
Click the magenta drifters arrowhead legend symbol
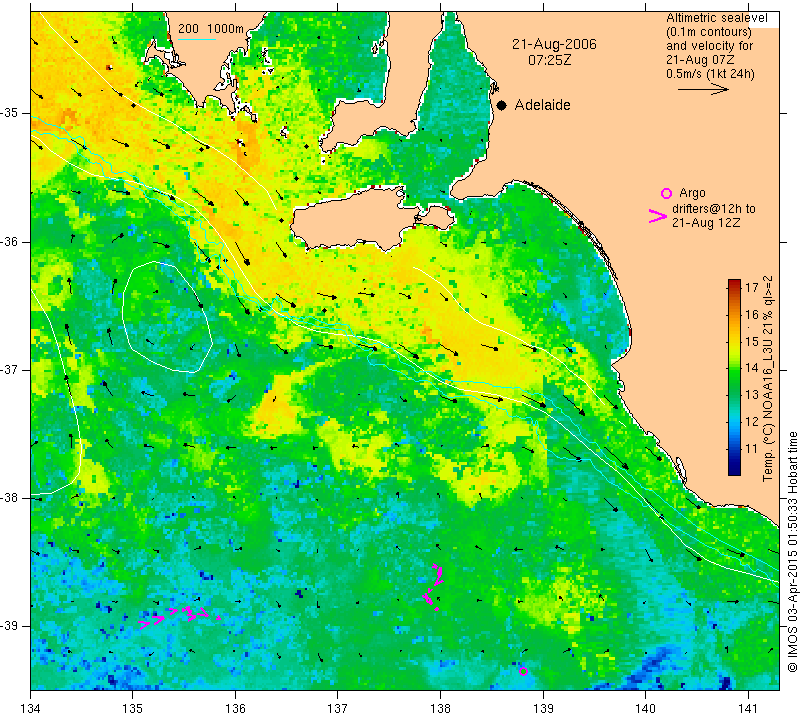[x=657, y=216]
